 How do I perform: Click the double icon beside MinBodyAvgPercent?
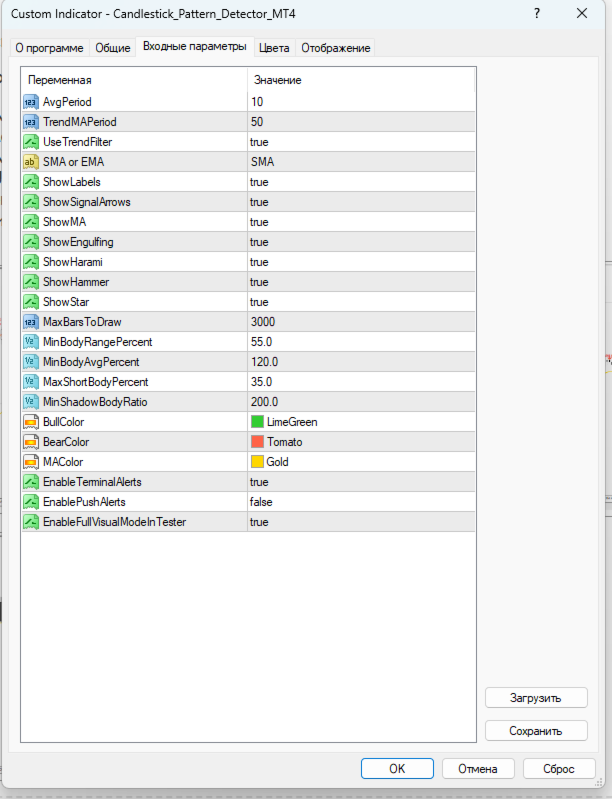pyautogui.click(x=31, y=362)
